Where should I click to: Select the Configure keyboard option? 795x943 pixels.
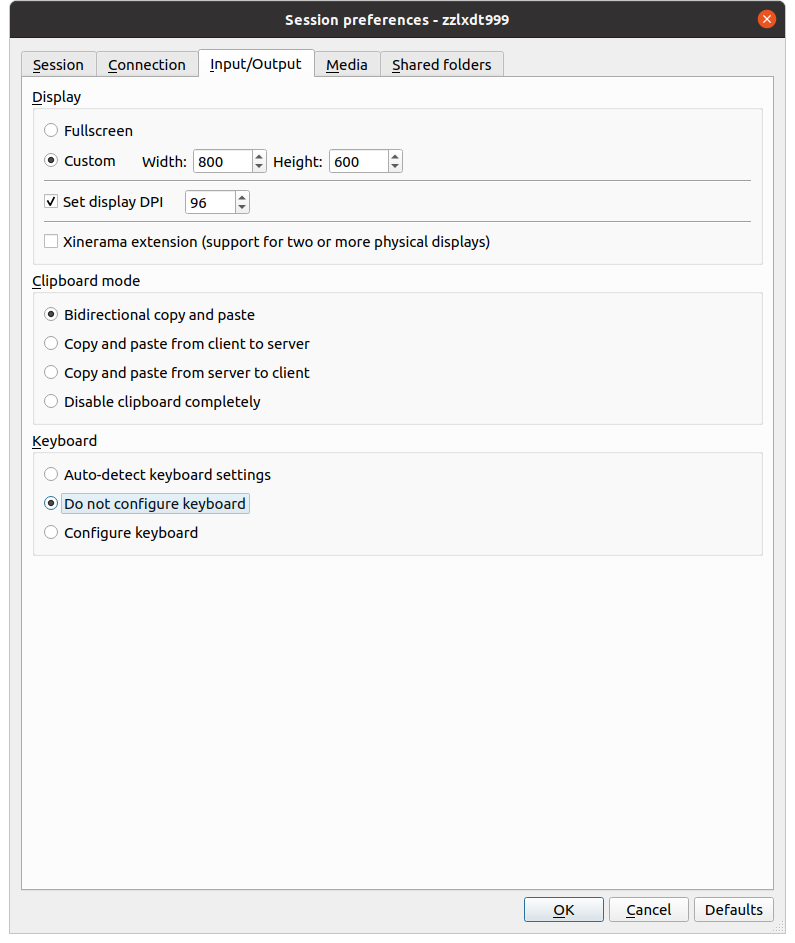coord(52,533)
